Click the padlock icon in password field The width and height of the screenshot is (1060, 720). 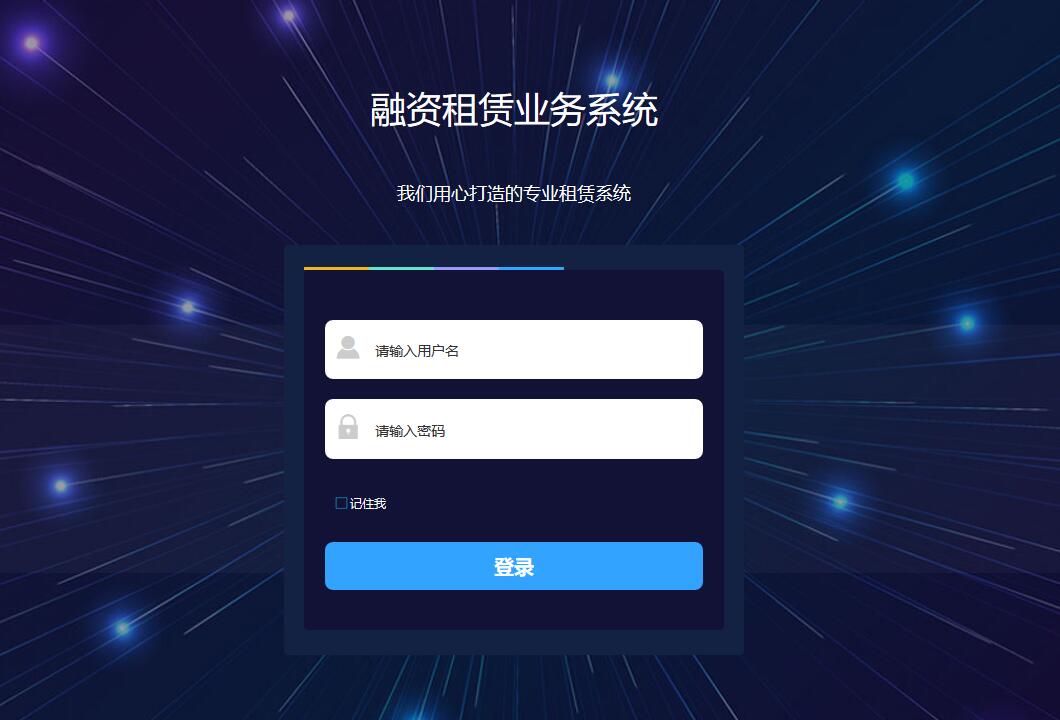[348, 427]
